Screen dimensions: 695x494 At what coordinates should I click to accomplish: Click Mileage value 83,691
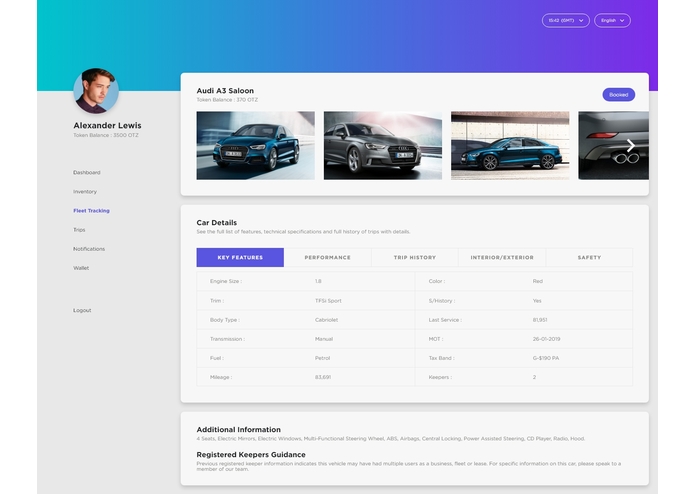[x=323, y=377]
